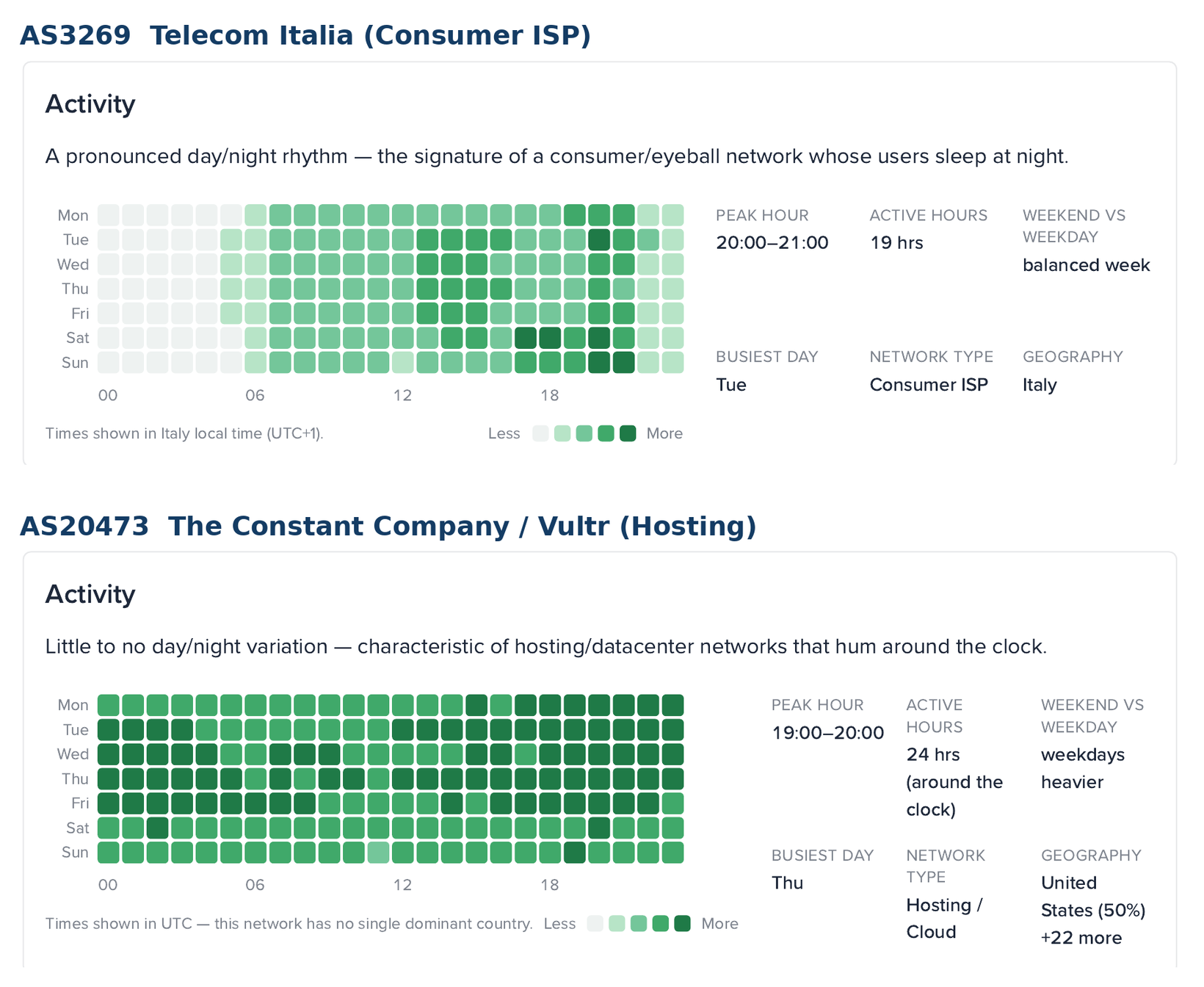Click the lightest legend swatch next to Less in Telecom Italia chart

click(x=540, y=433)
